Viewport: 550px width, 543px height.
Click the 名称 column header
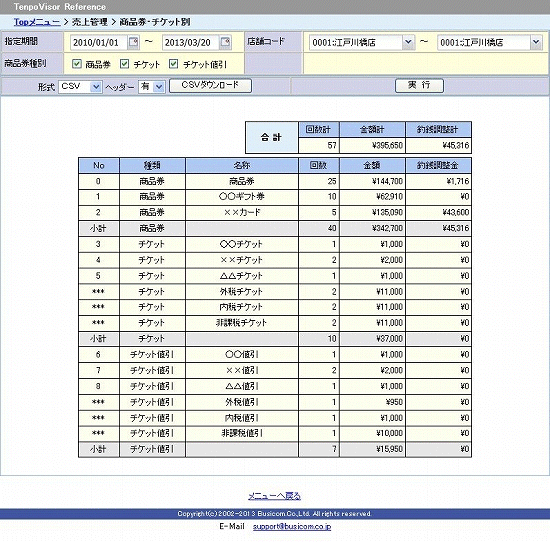pos(242,165)
